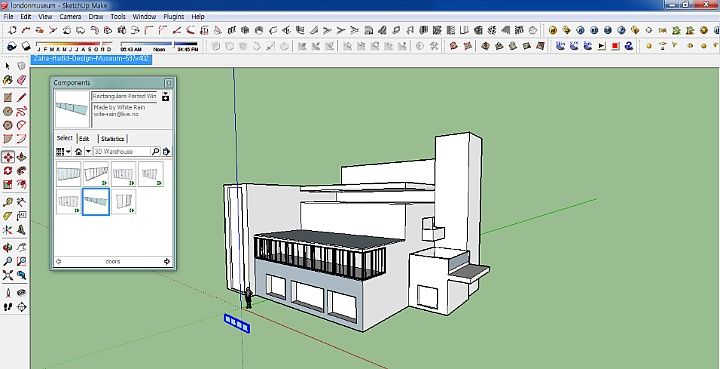Image resolution: width=720 pixels, height=369 pixels.
Task: Click the component name field 'Rectangulare Parted Win'
Action: pos(124,96)
